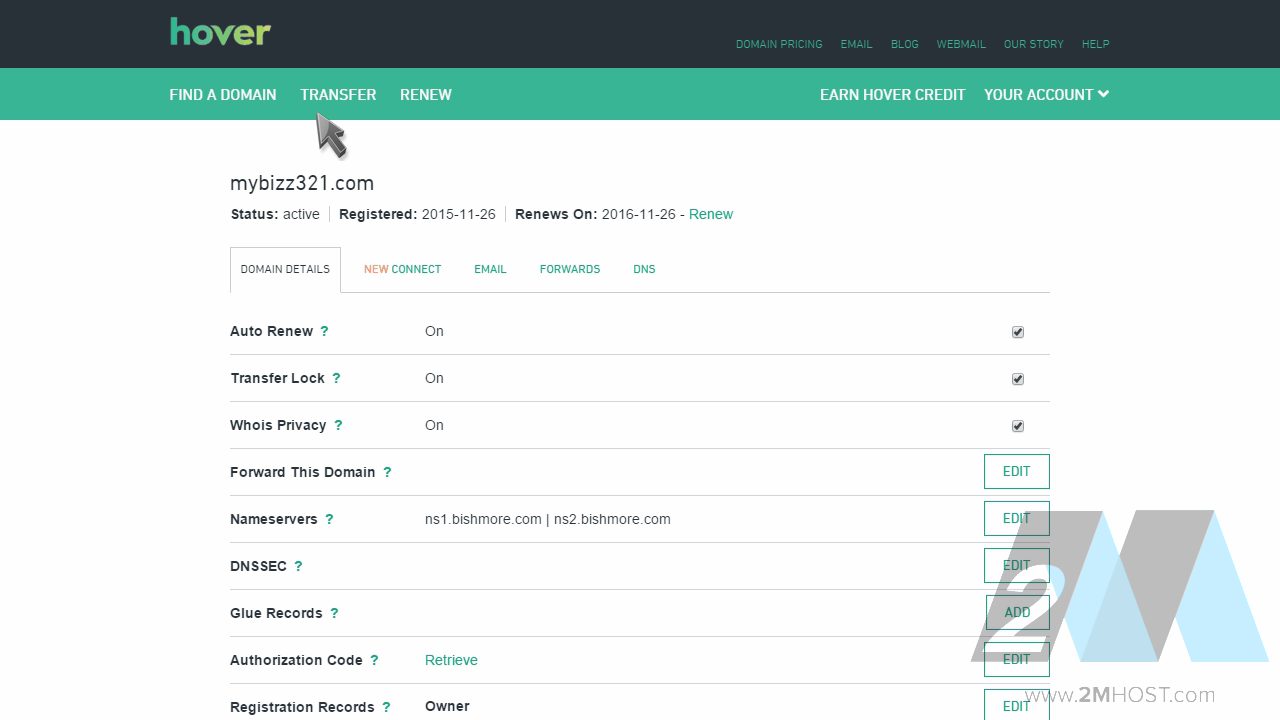Toggle the Auto Renew checkbox

[1018, 332]
